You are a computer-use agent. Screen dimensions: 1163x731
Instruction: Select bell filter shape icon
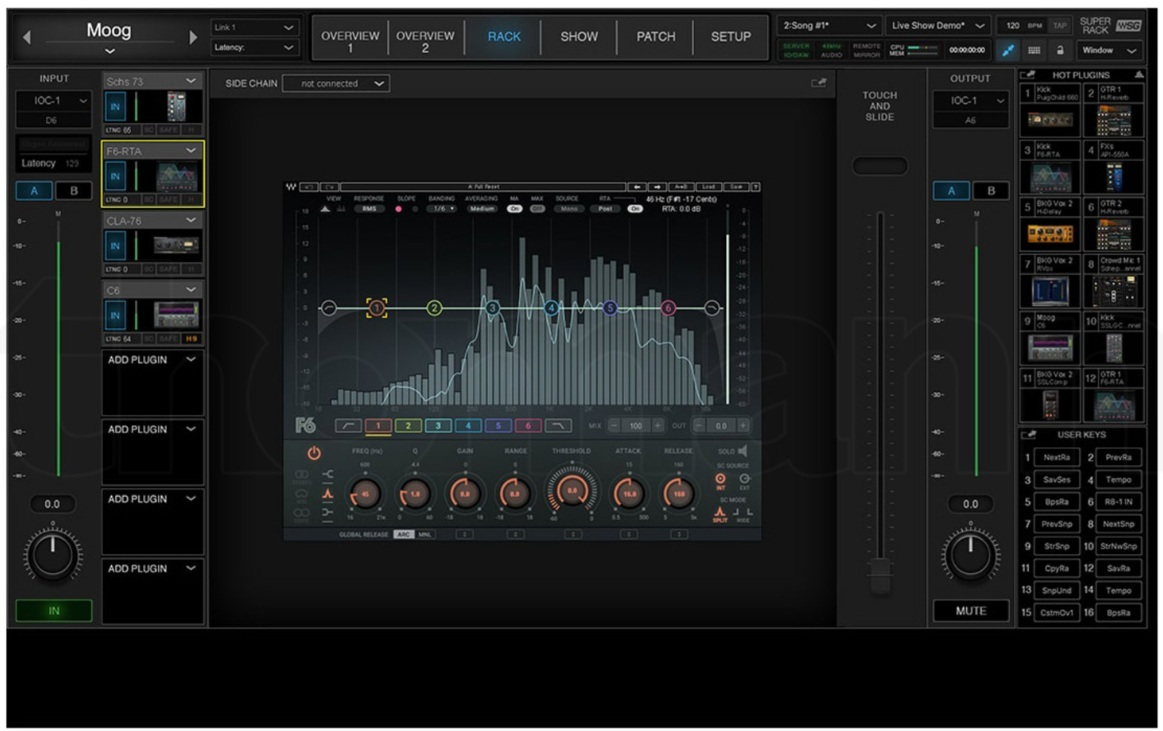pyautogui.click(x=327, y=494)
